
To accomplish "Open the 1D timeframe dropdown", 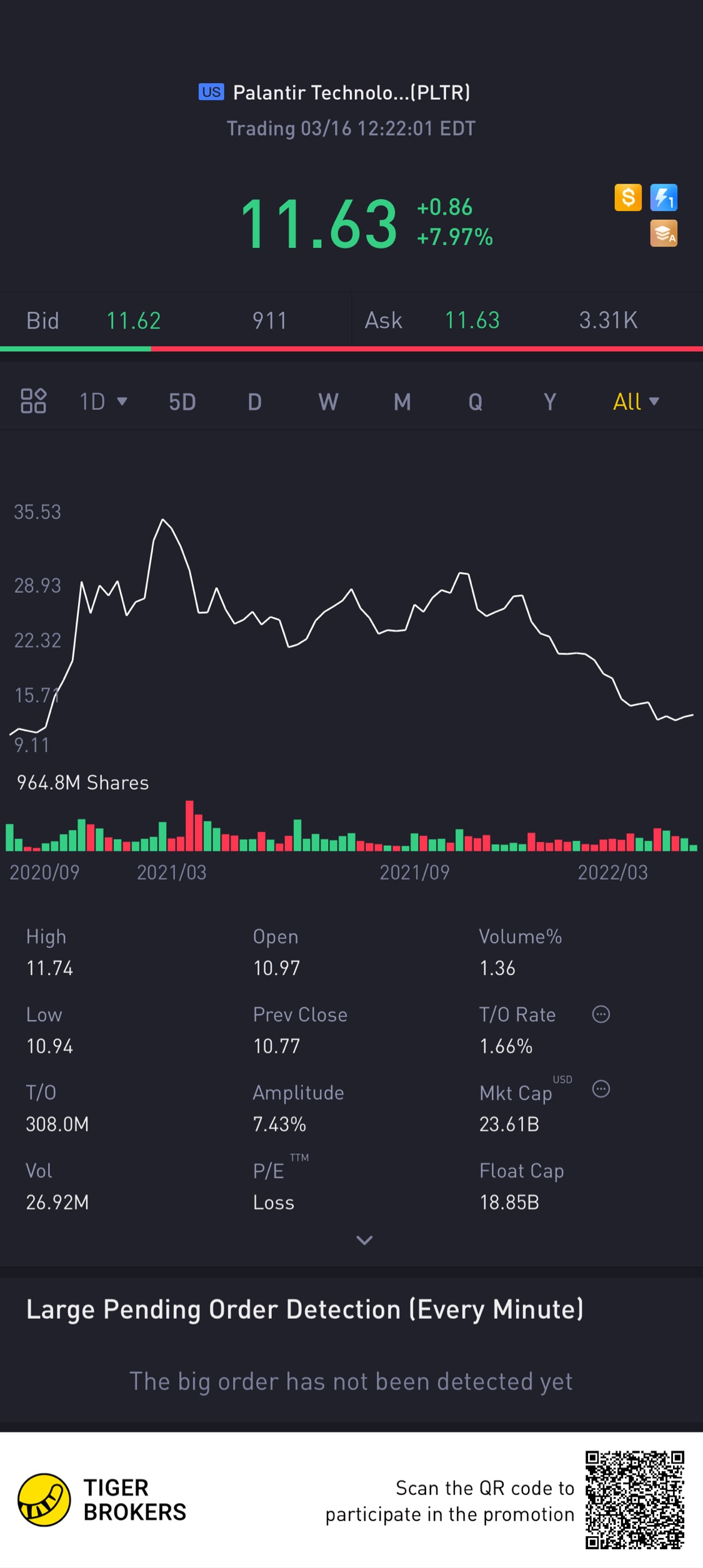I will coord(103,401).
